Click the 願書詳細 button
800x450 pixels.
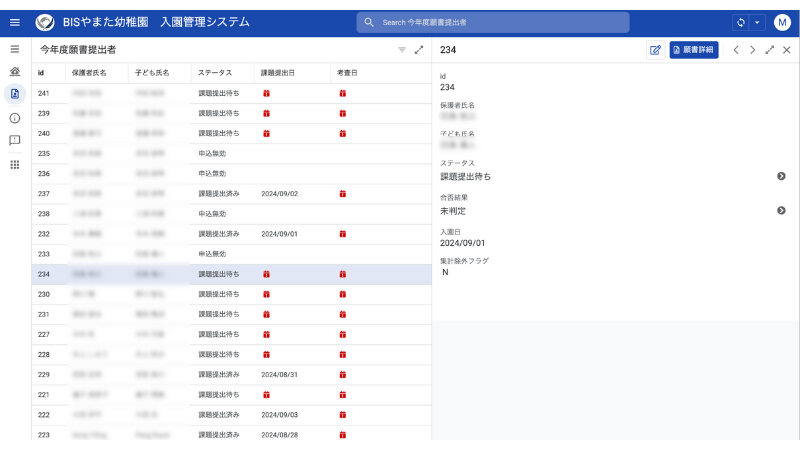[x=694, y=50]
